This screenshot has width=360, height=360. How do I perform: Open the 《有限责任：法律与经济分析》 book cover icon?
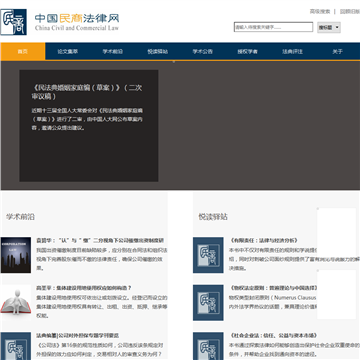(x=208, y=255)
